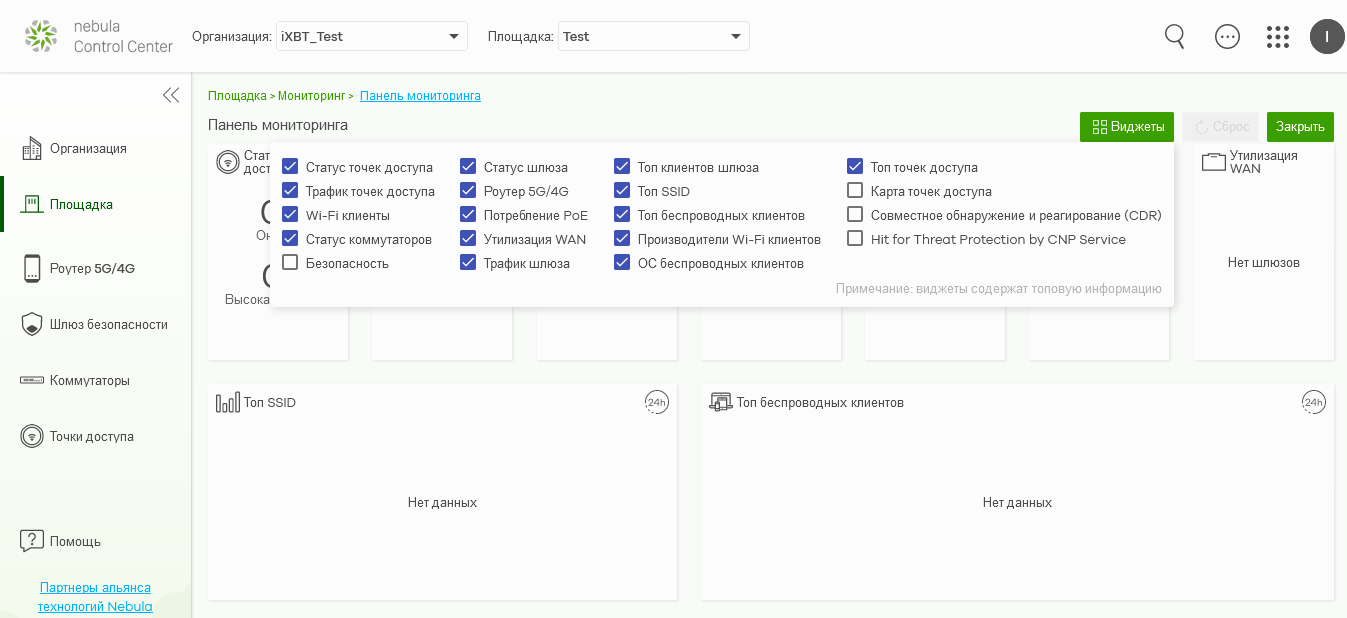Click the user profile avatar
Image resolution: width=1347 pixels, height=618 pixels.
pyautogui.click(x=1327, y=37)
